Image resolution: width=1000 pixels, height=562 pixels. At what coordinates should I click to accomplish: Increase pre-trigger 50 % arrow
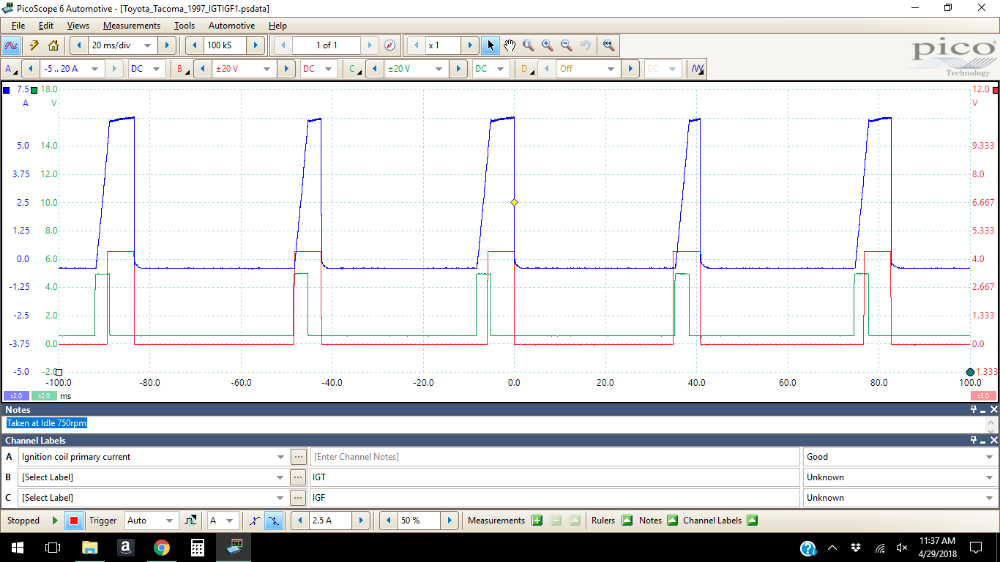pos(450,521)
